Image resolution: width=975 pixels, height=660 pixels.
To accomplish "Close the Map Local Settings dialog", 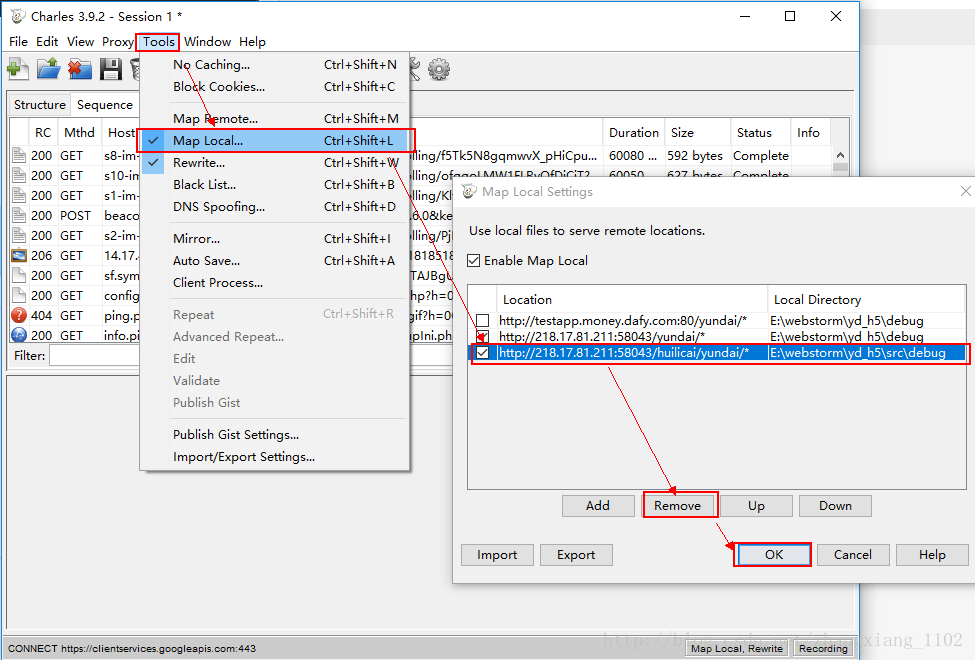I will coord(965,192).
